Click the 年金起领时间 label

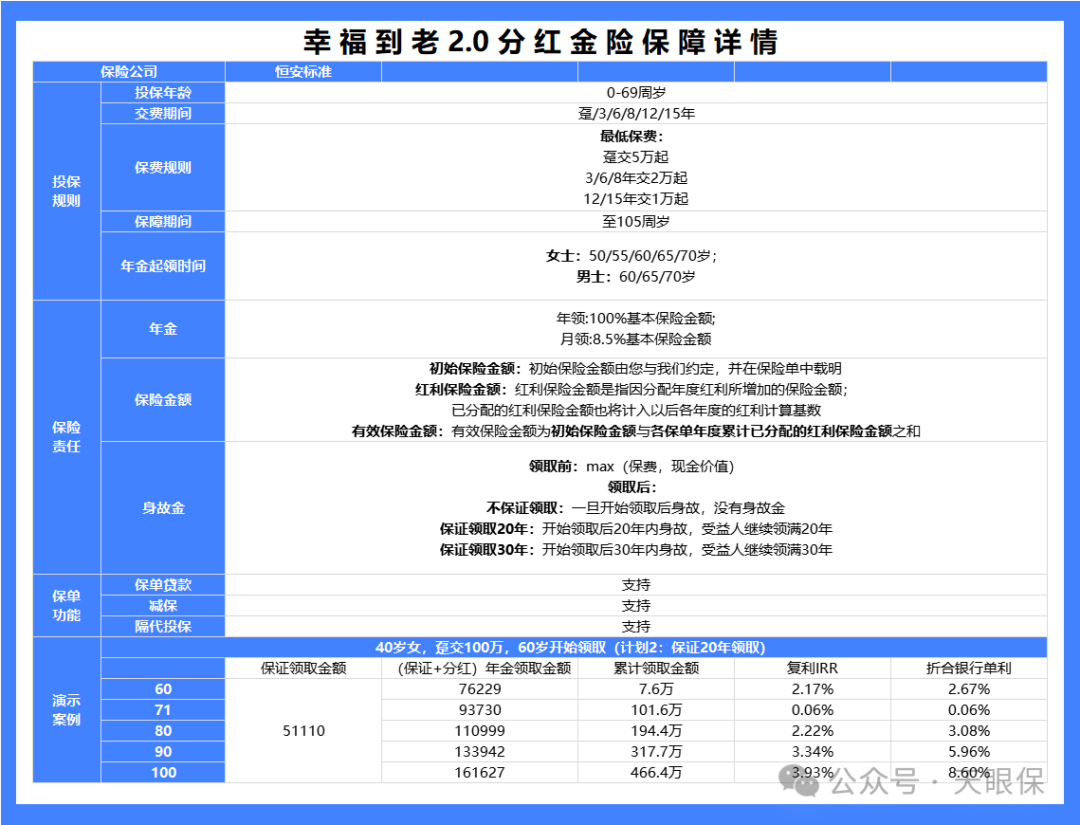(x=162, y=266)
